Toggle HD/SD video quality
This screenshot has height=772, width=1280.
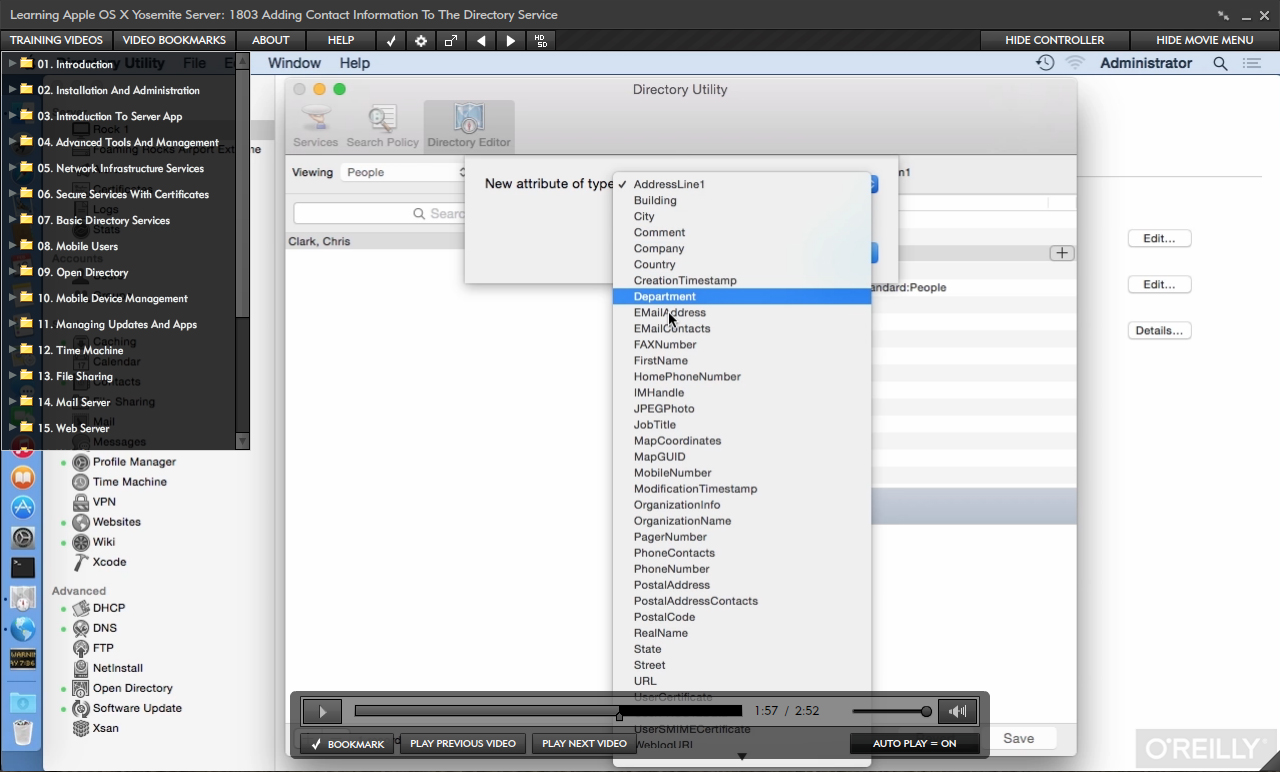pos(541,40)
